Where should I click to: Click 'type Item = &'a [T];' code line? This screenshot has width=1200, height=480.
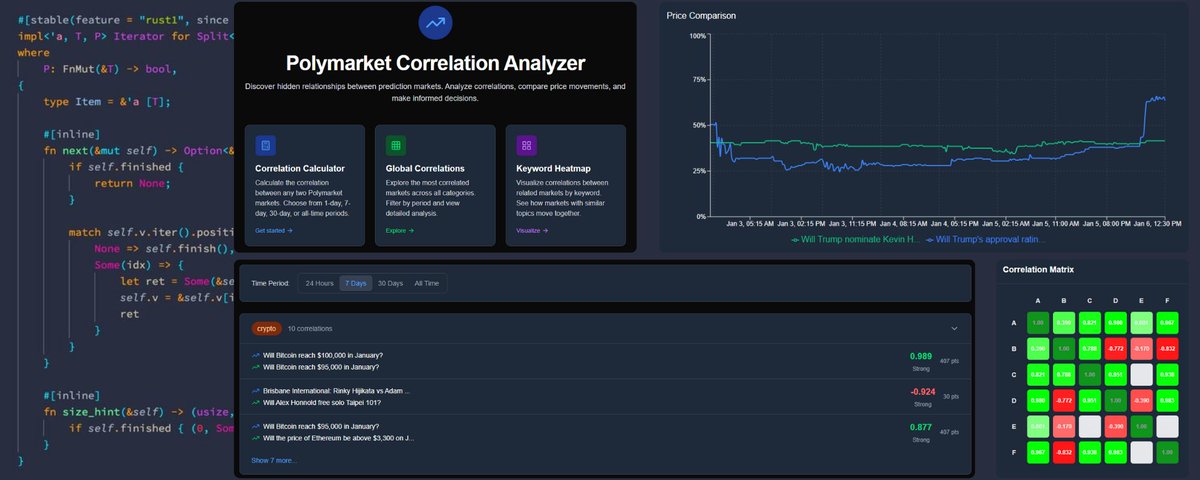pos(105,102)
